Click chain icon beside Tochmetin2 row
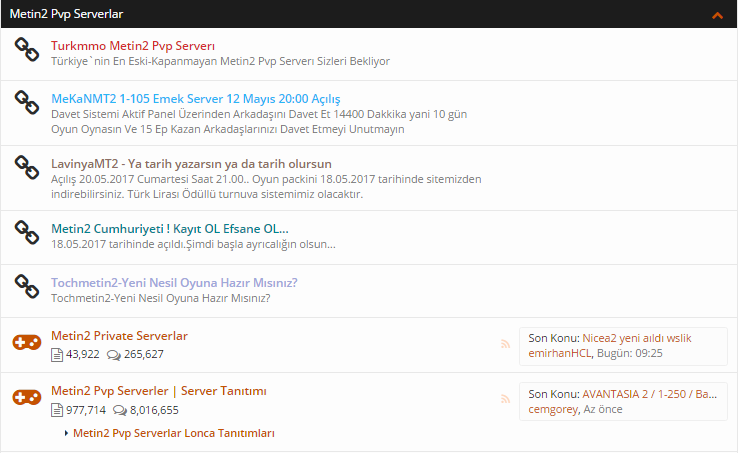738x453 pixels. coord(26,286)
